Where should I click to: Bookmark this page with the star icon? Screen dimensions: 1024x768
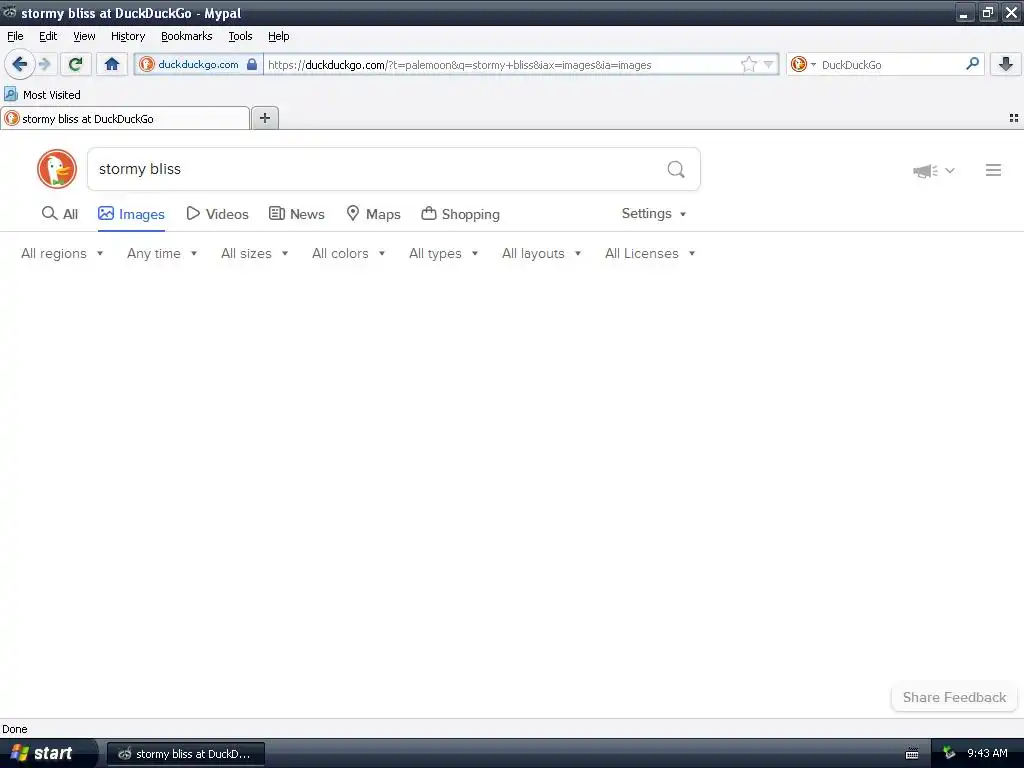click(x=748, y=64)
